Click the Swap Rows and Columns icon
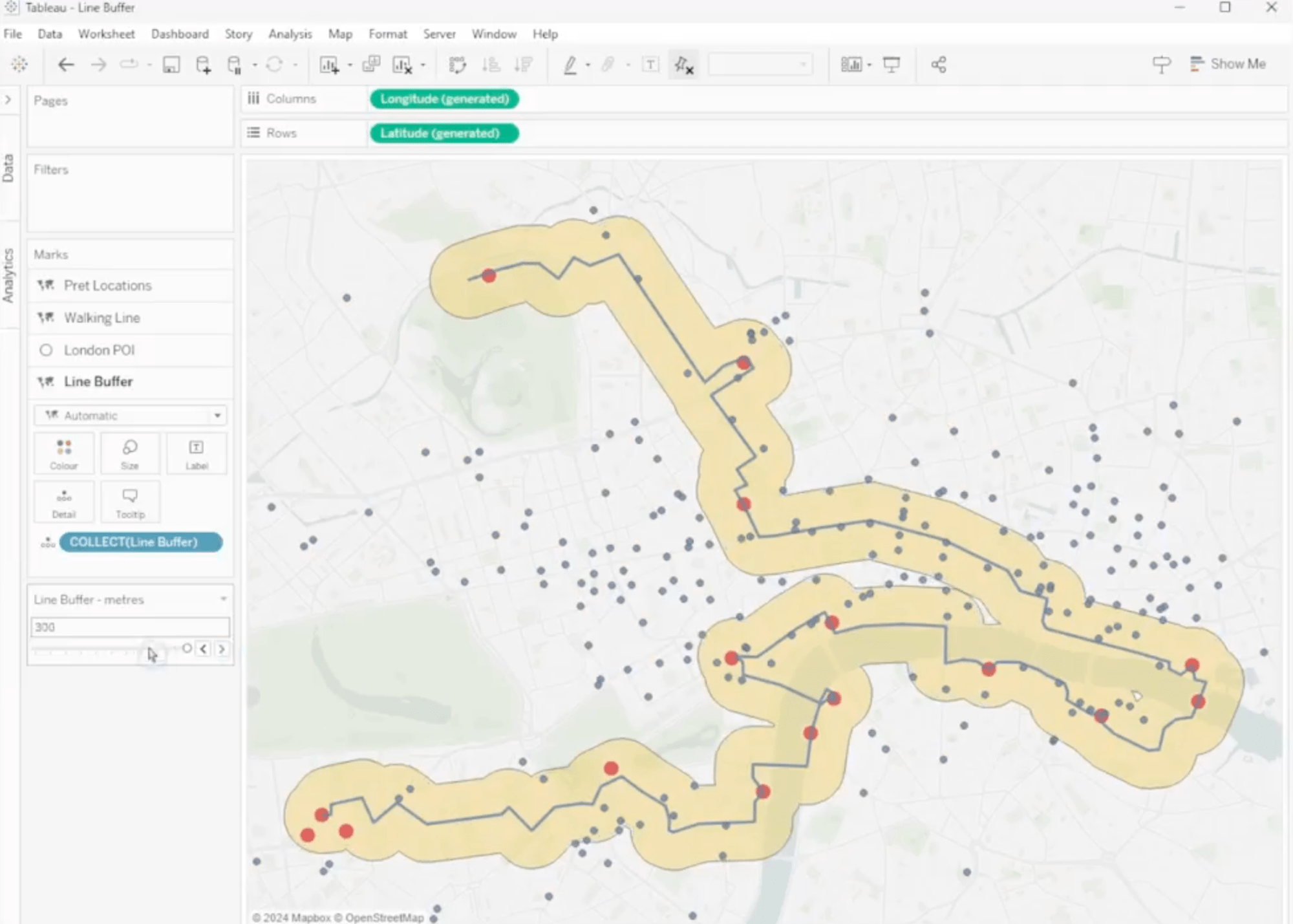The image size is (1293, 924). pos(458,65)
